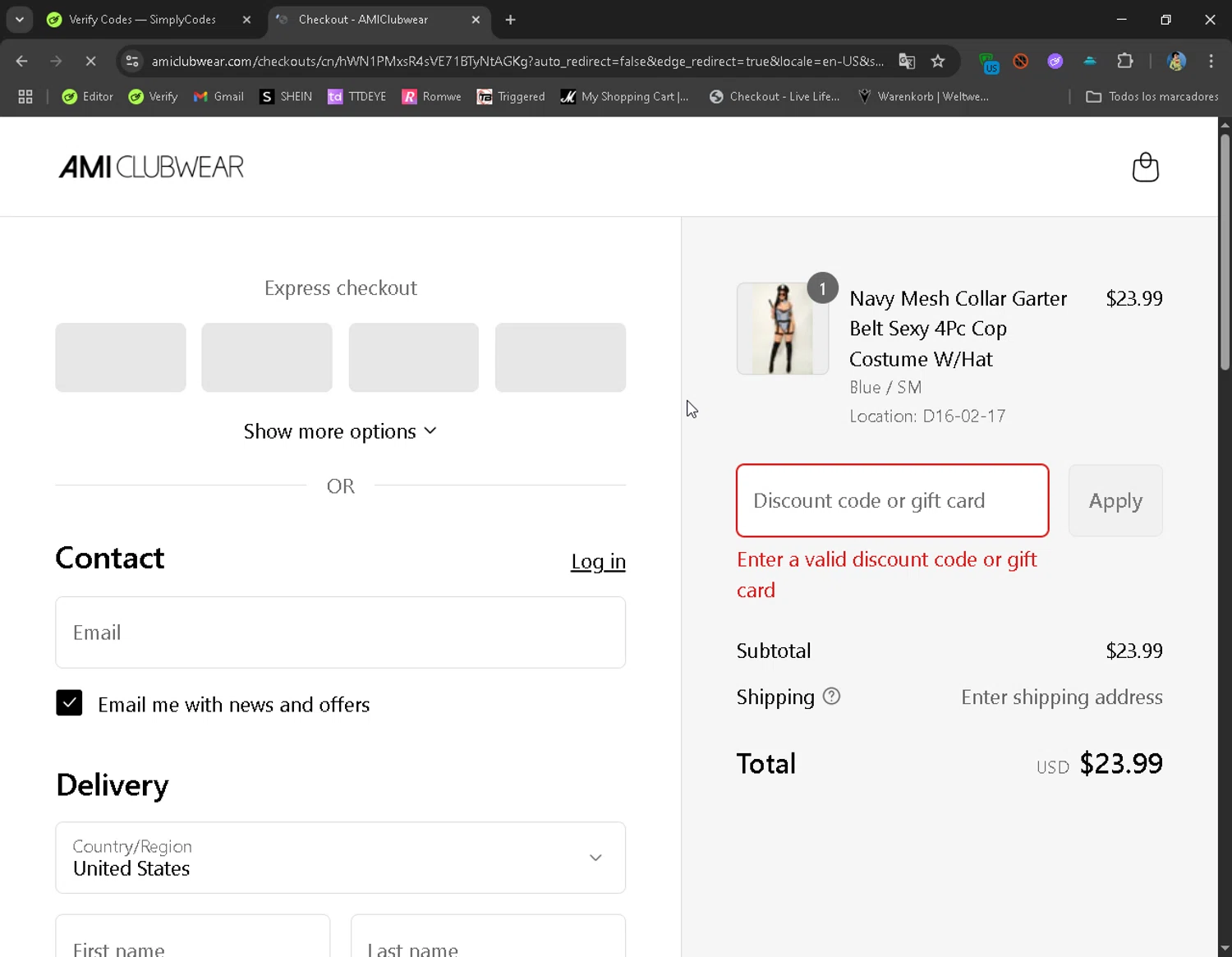This screenshot has width=1232, height=957.
Task: Open the Romwe bookmark
Action: [x=432, y=97]
